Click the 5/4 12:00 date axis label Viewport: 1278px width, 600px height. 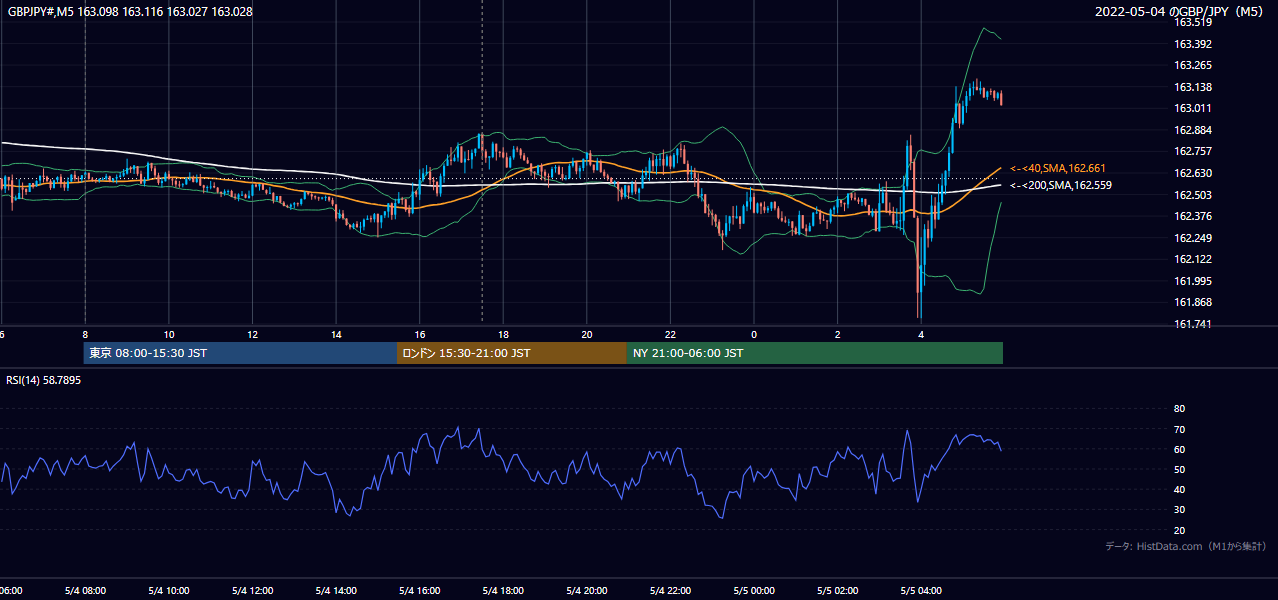tap(253, 591)
